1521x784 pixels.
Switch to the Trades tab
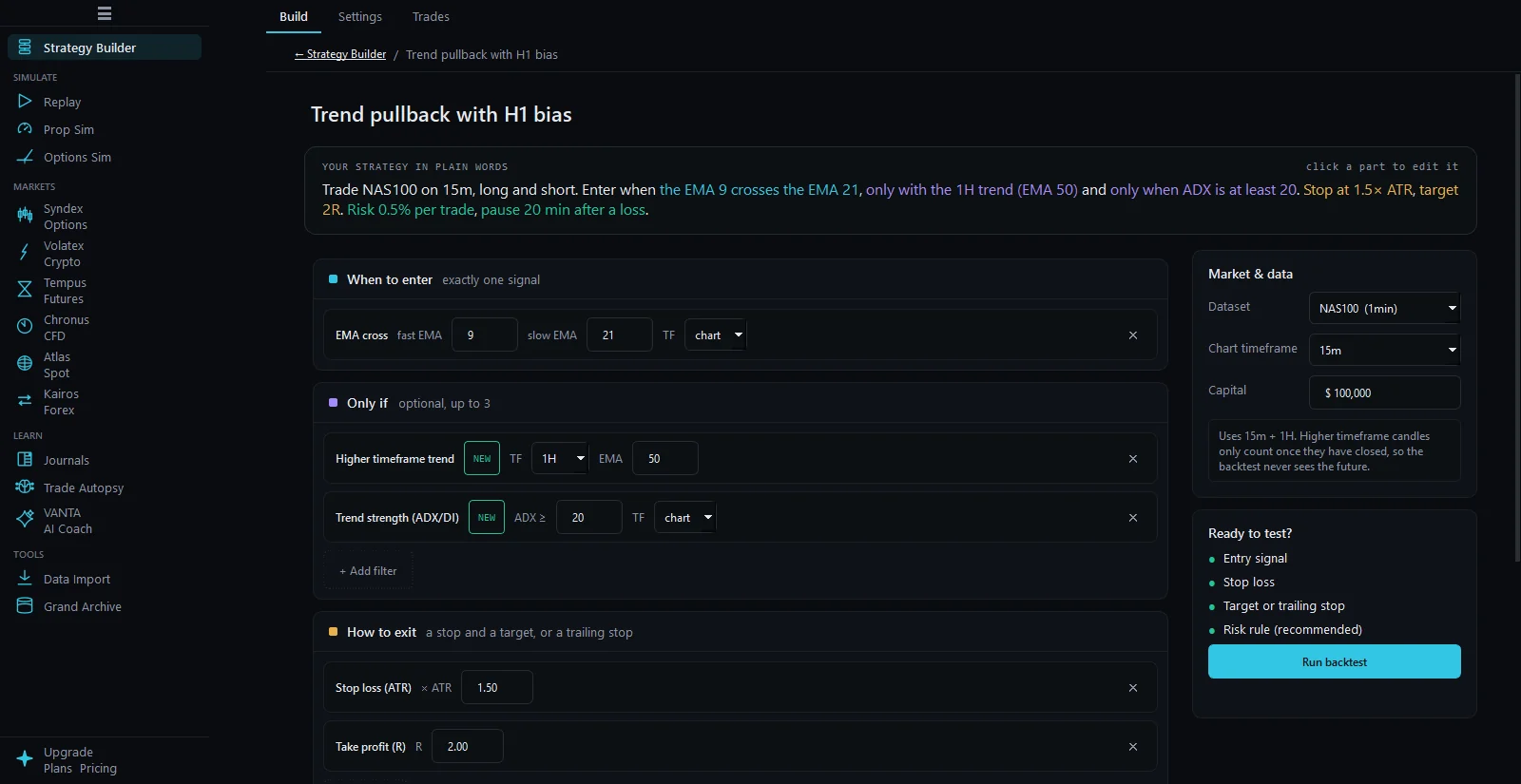pyautogui.click(x=431, y=16)
